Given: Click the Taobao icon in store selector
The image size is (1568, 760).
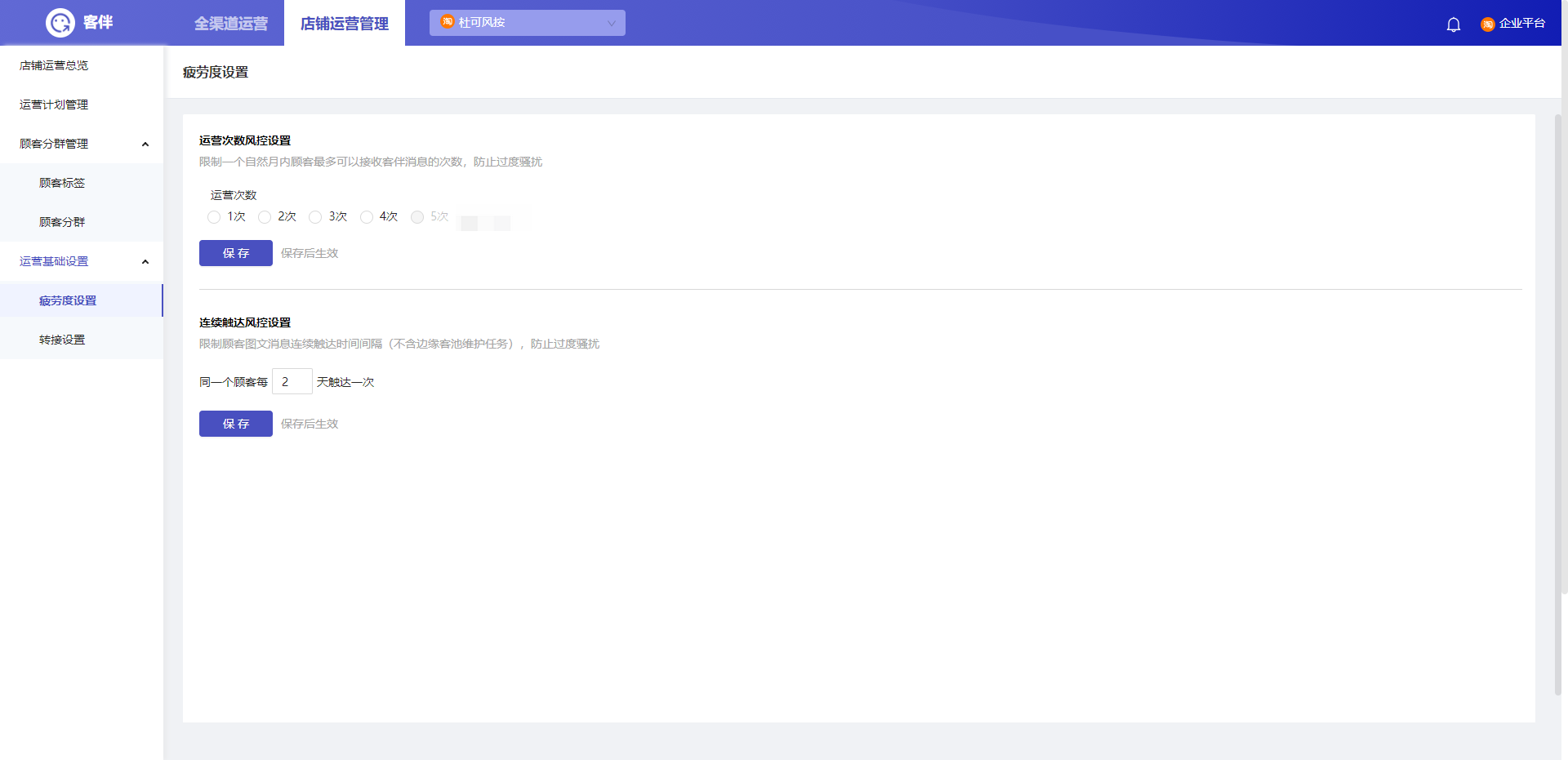Looking at the screenshot, I should click(448, 22).
